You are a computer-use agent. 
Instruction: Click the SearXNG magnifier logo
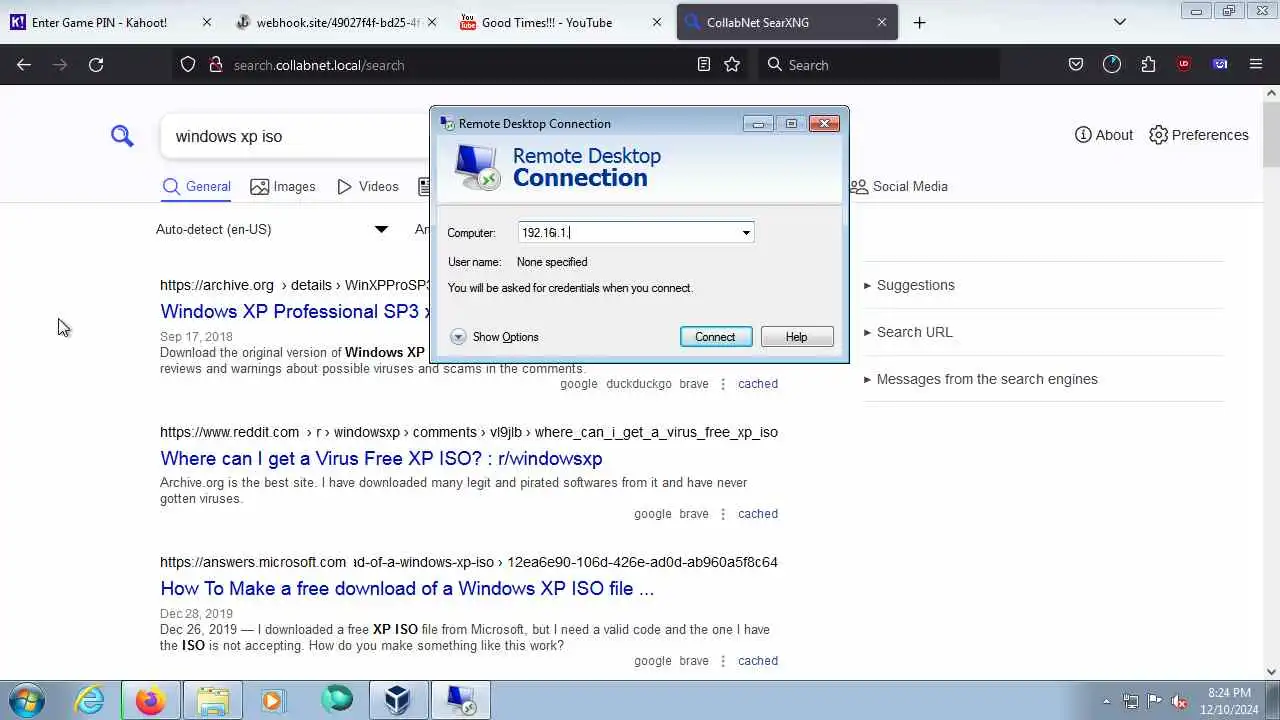[x=122, y=135]
